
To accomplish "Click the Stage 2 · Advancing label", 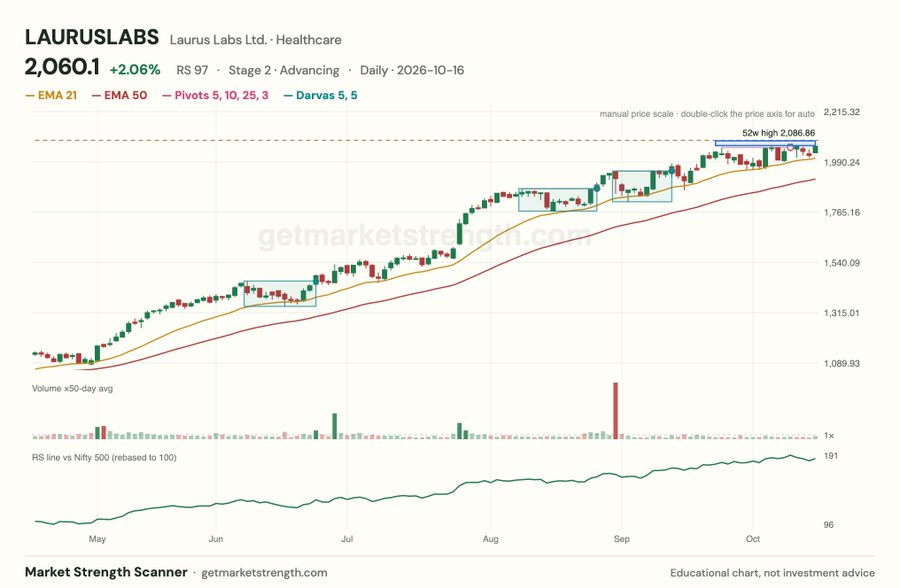I will pyautogui.click(x=284, y=70).
